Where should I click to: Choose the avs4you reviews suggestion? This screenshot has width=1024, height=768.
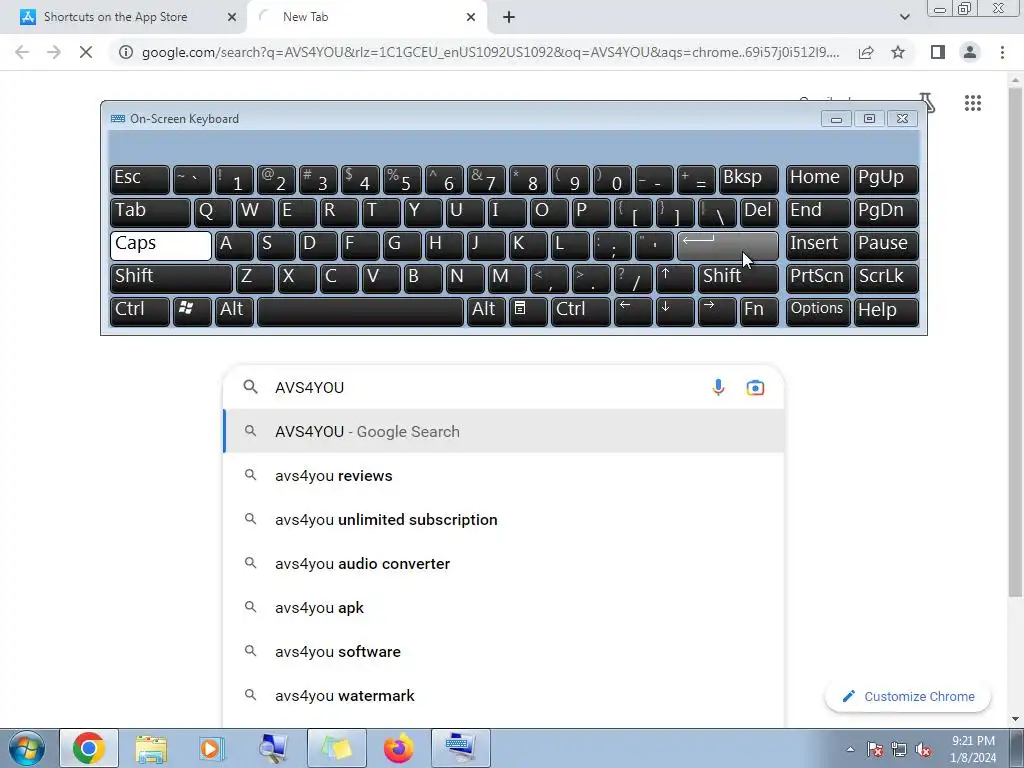[x=504, y=475]
